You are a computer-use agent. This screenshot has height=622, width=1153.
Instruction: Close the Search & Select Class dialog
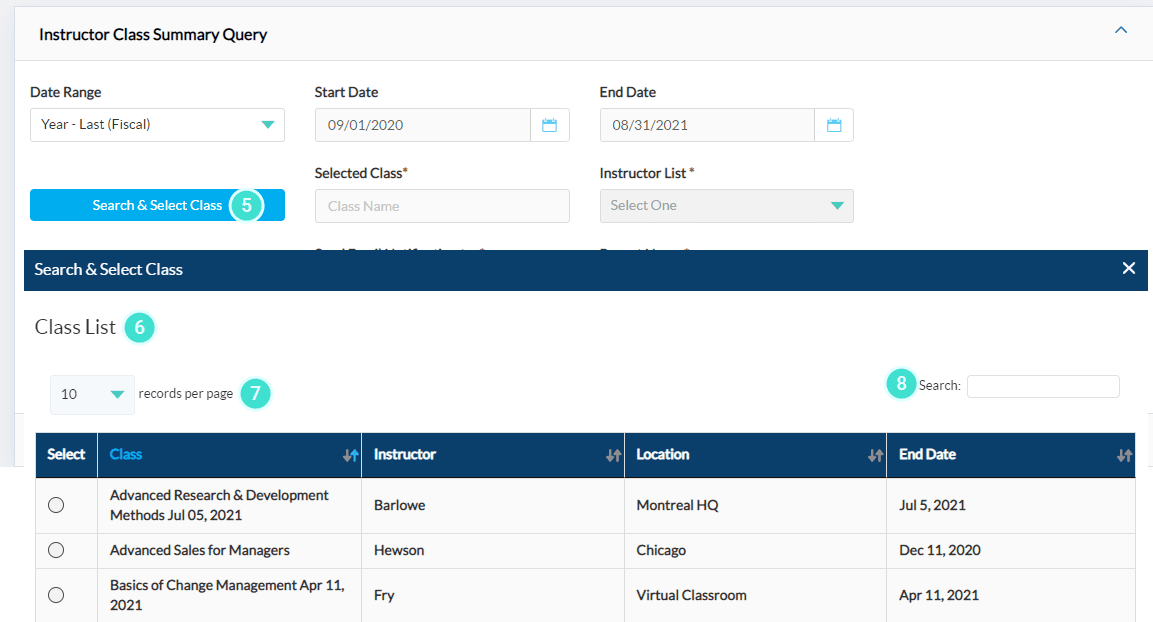(1128, 268)
